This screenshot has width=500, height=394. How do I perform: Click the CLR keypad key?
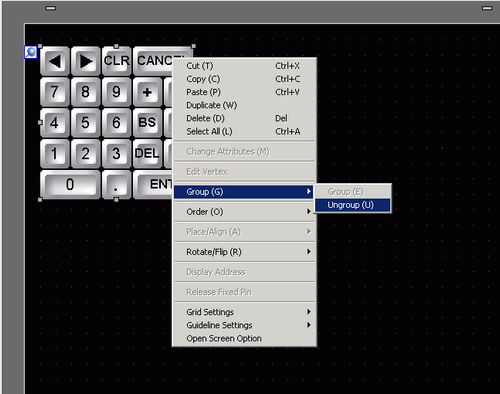coord(116,61)
